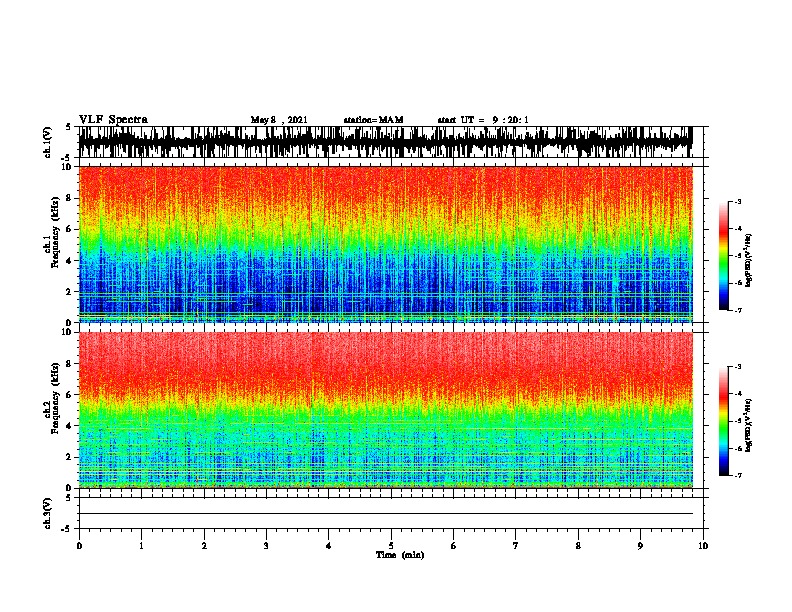
Task: Click time axis tick label "8"
Action: click(x=578, y=546)
